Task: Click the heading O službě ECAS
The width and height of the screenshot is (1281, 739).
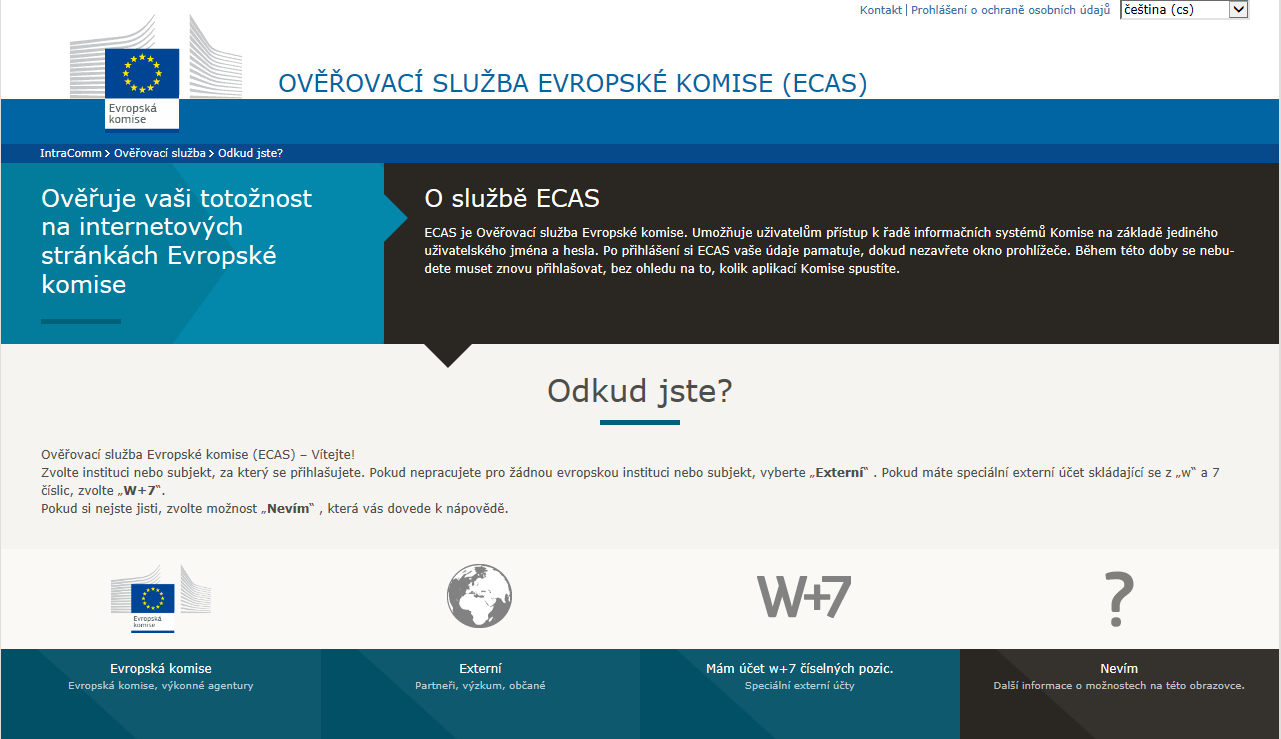Action: pyautogui.click(x=512, y=198)
